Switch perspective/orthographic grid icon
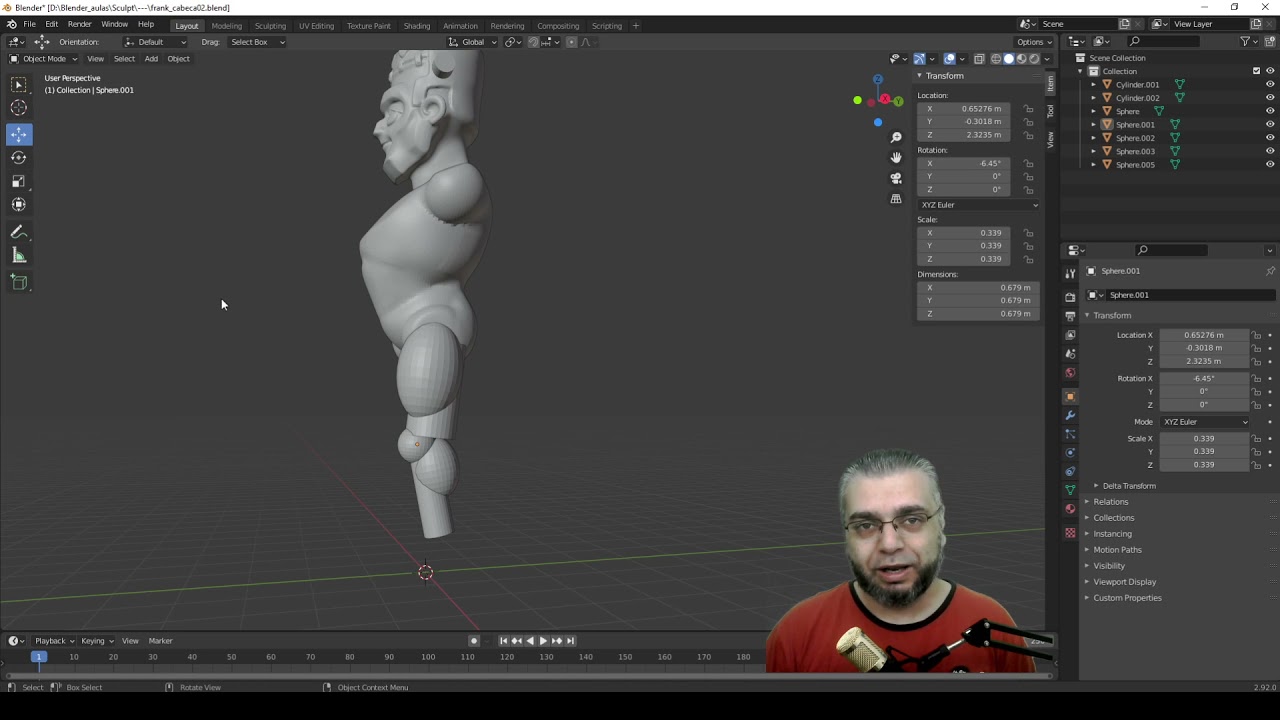This screenshot has width=1280, height=720. [x=896, y=199]
